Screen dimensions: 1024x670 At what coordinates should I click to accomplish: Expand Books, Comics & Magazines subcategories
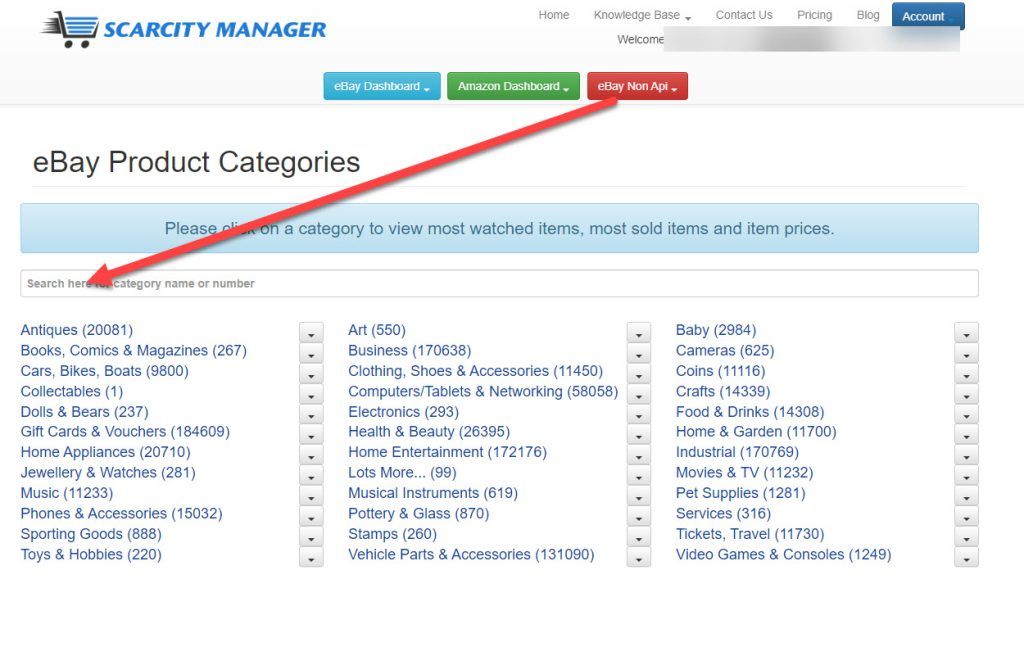click(311, 355)
